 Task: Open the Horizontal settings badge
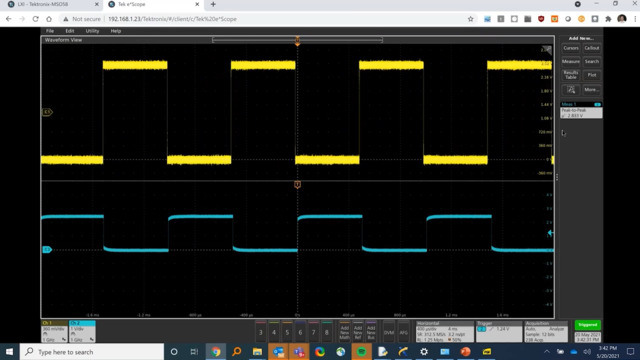(x=444, y=331)
